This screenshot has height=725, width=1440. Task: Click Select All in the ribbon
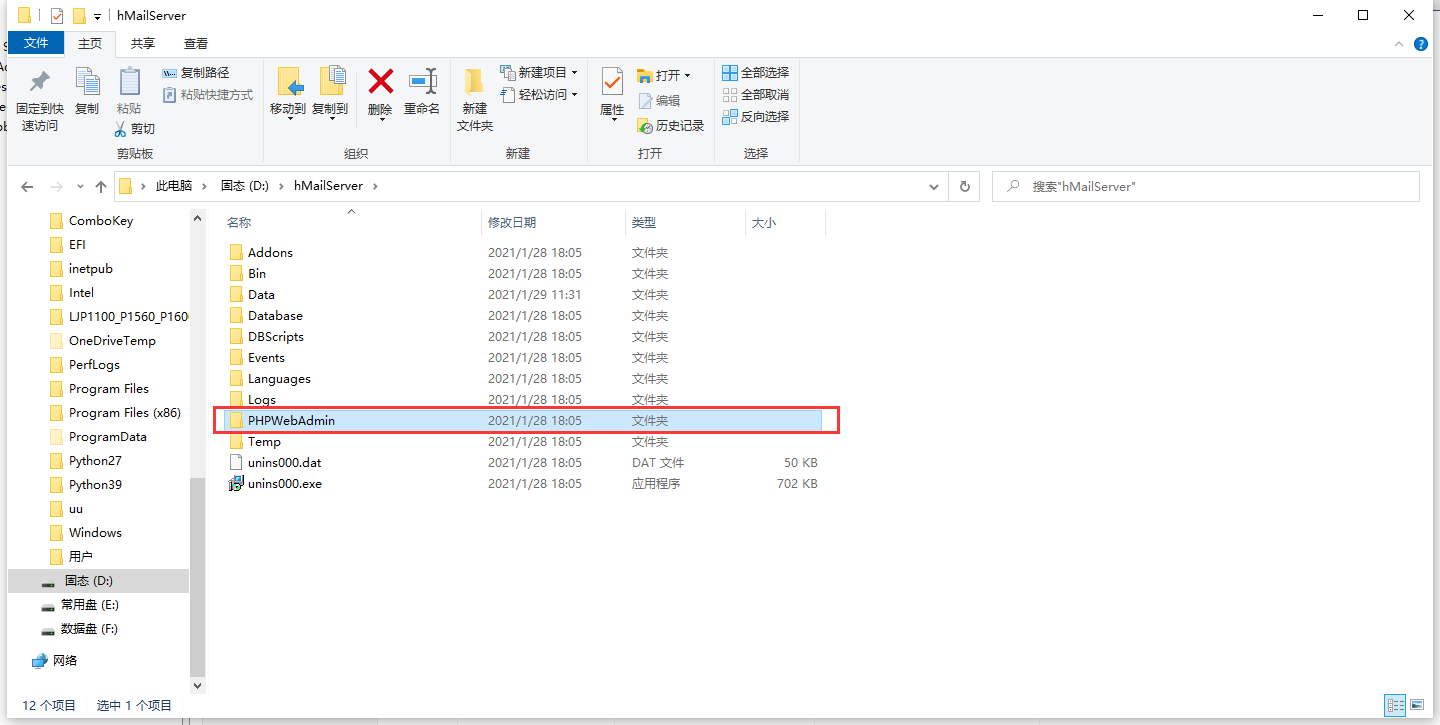(756, 73)
